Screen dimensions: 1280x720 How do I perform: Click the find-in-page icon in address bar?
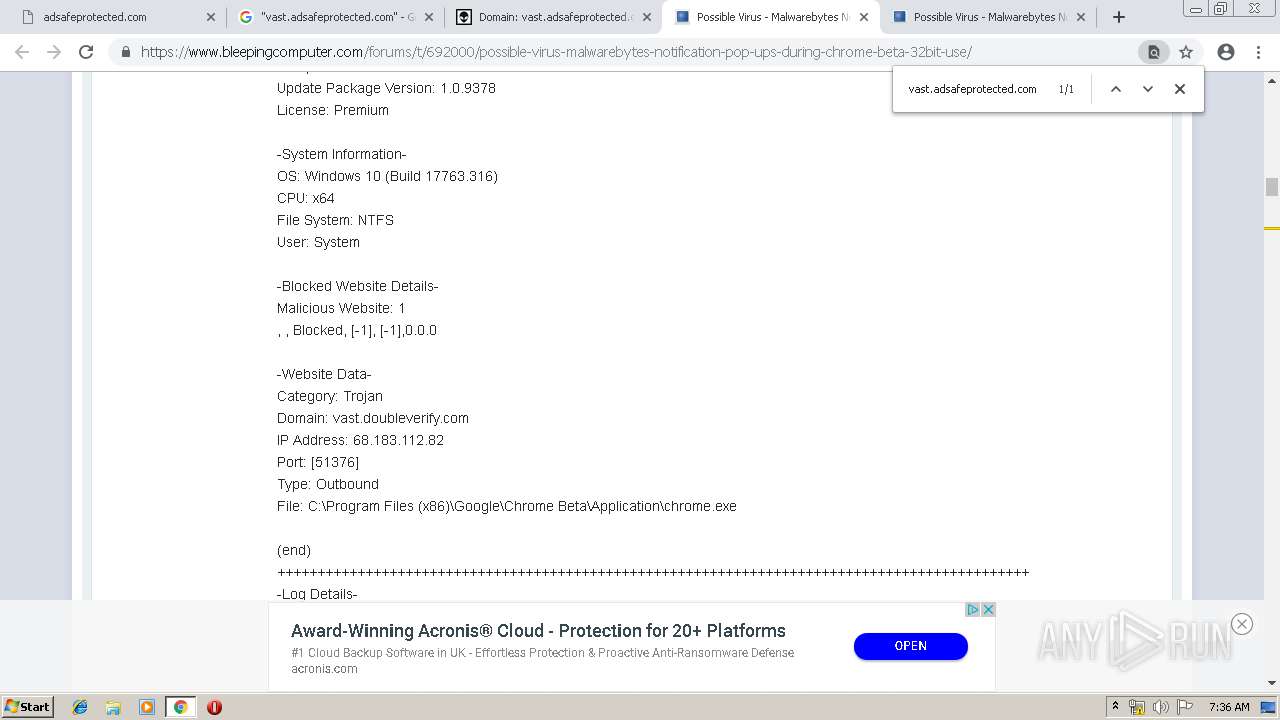[x=1153, y=52]
